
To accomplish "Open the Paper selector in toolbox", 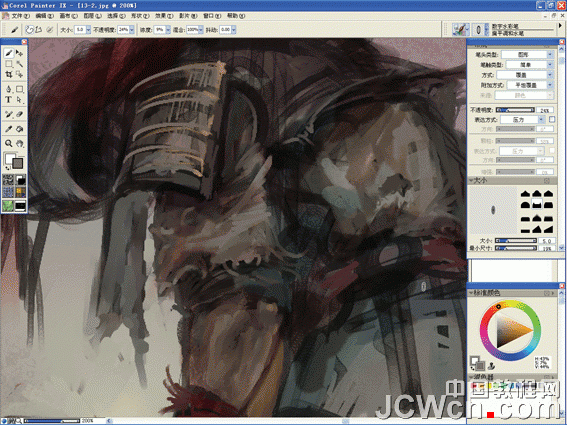I will tap(8, 179).
